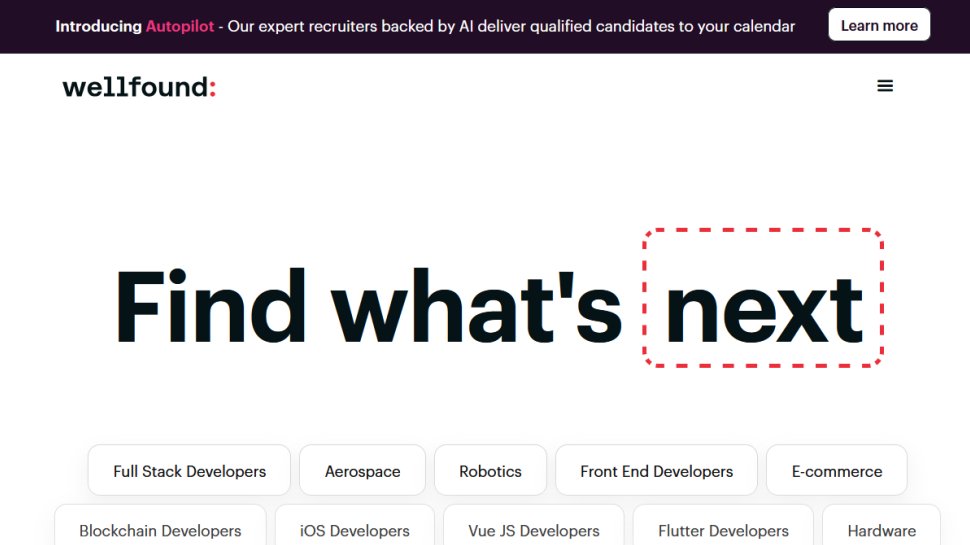Open the Autopilot link in banner

pyautogui.click(x=179, y=26)
